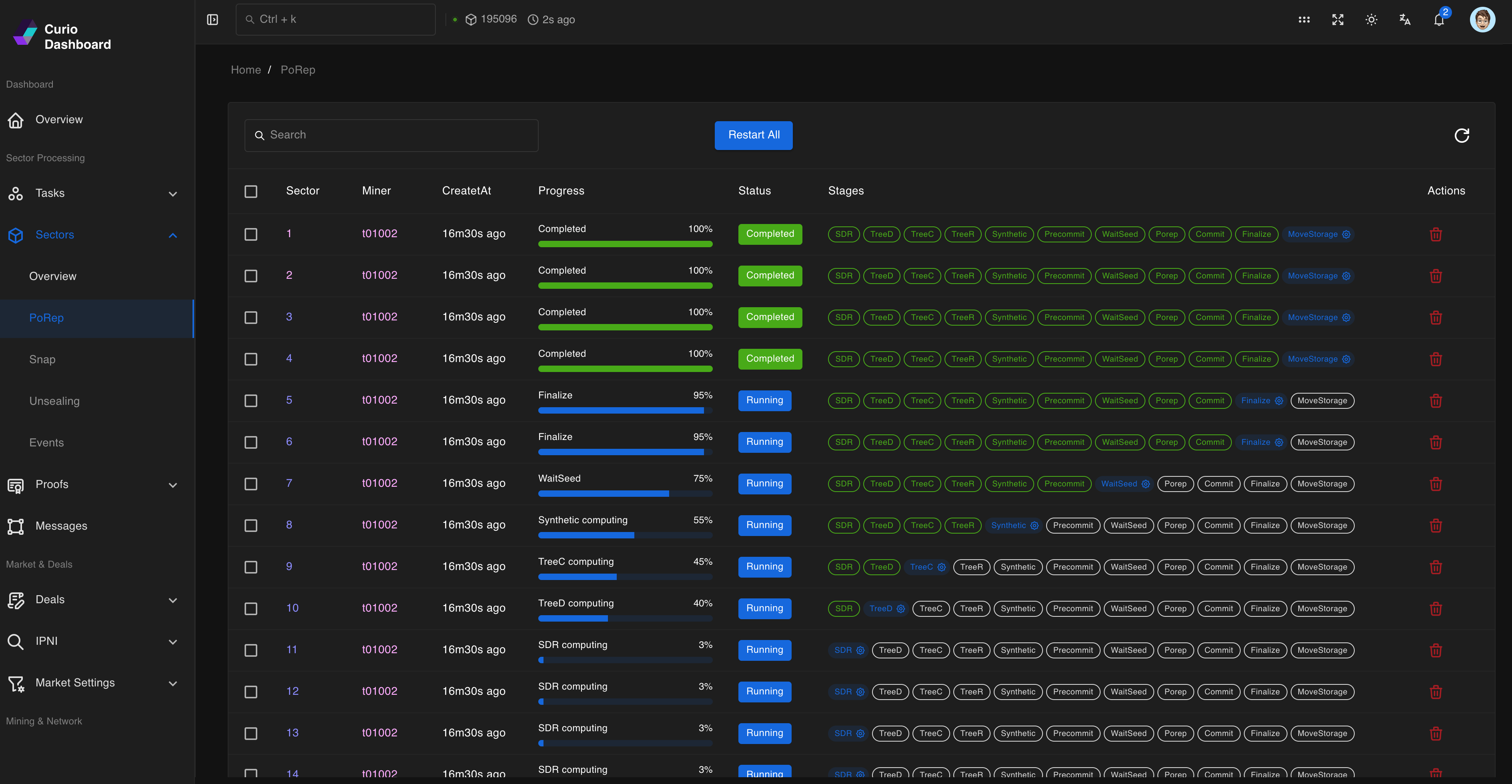
Task: Check the select-all header checkbox
Action: coord(251,191)
